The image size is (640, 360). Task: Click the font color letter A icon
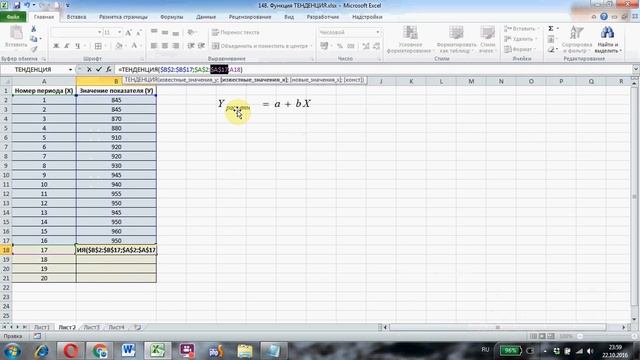click(134, 46)
